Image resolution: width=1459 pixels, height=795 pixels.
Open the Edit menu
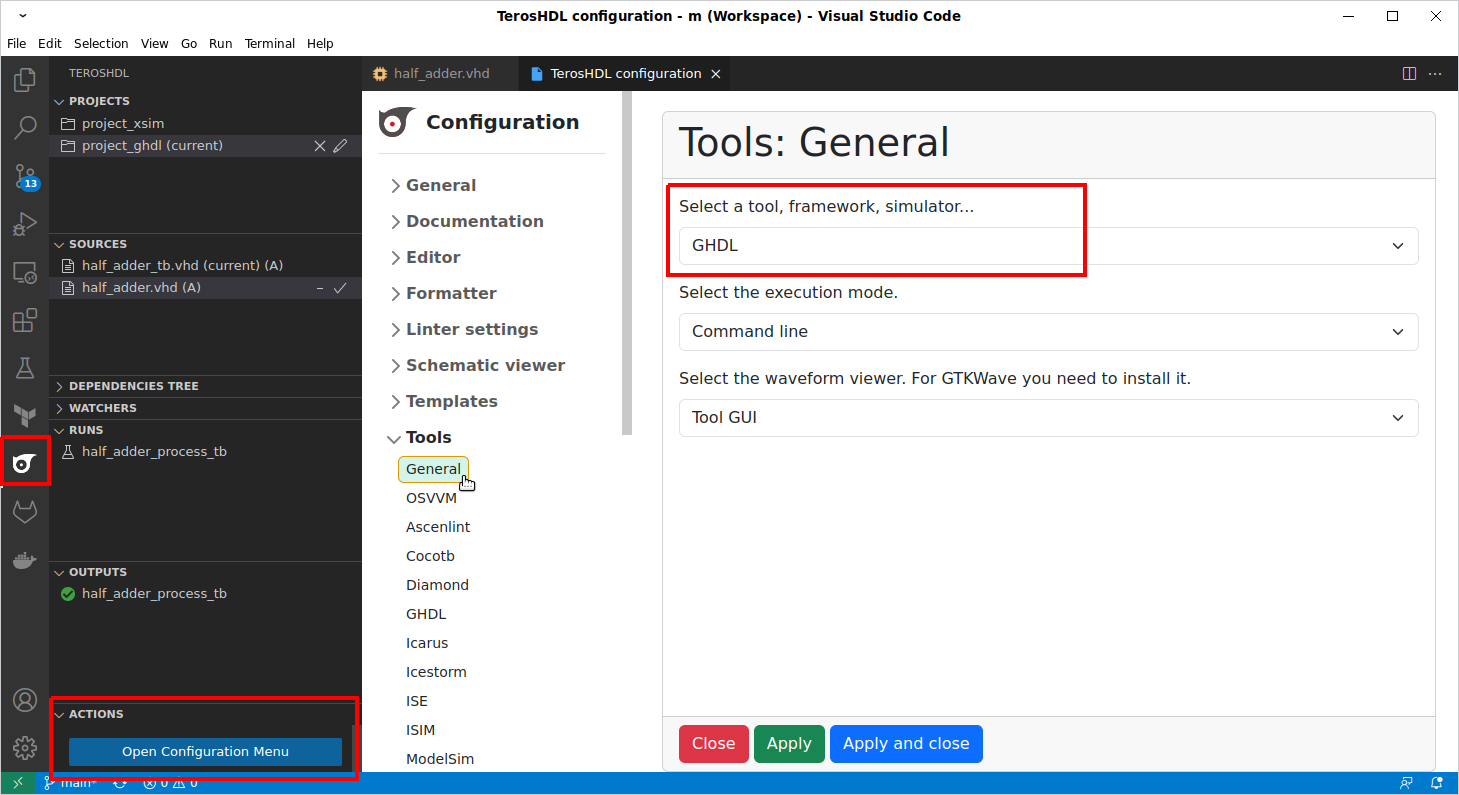[x=50, y=44]
